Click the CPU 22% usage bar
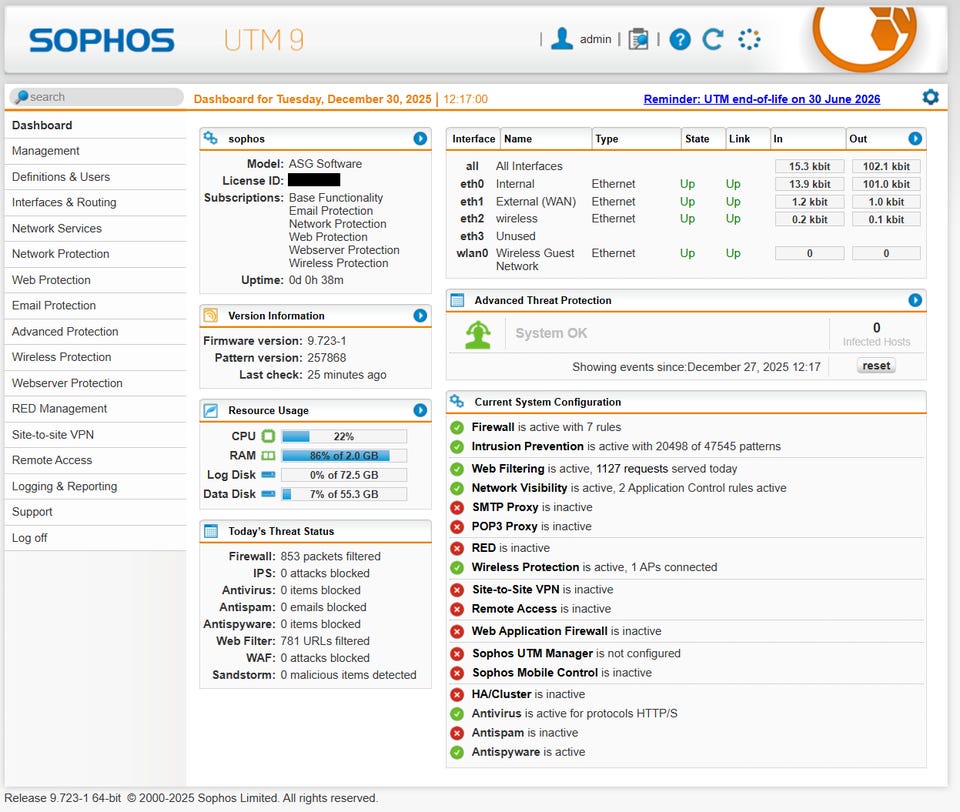The width and height of the screenshot is (960, 812). pos(344,437)
